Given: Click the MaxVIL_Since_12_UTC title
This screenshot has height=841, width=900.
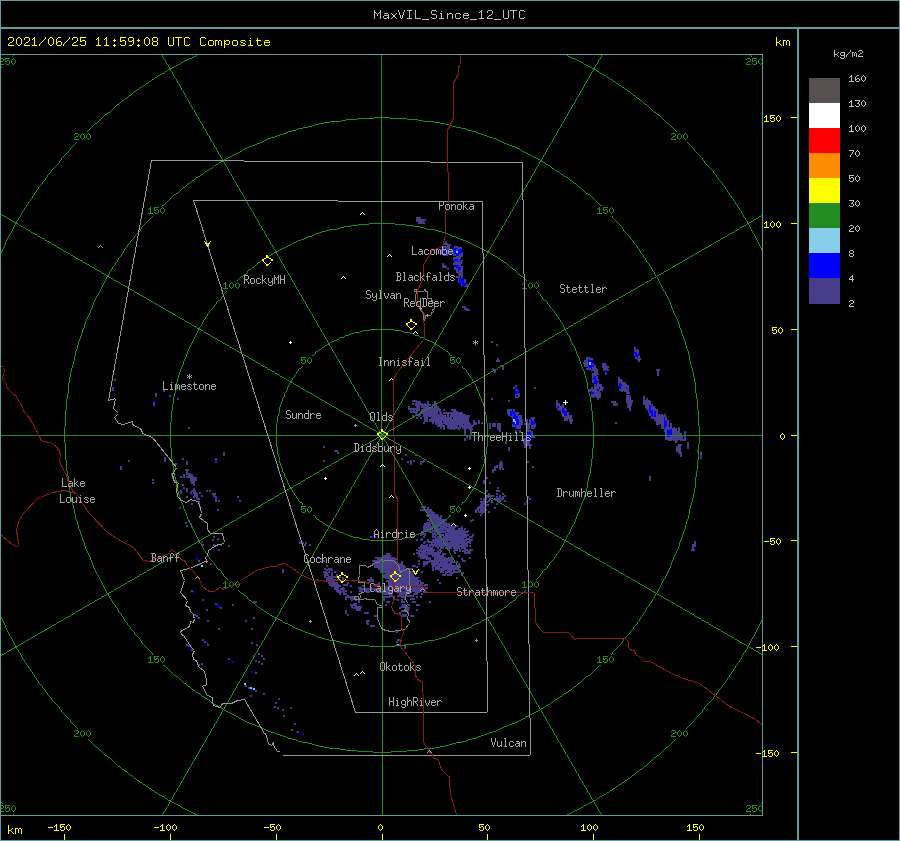Looking at the screenshot, I should [449, 15].
